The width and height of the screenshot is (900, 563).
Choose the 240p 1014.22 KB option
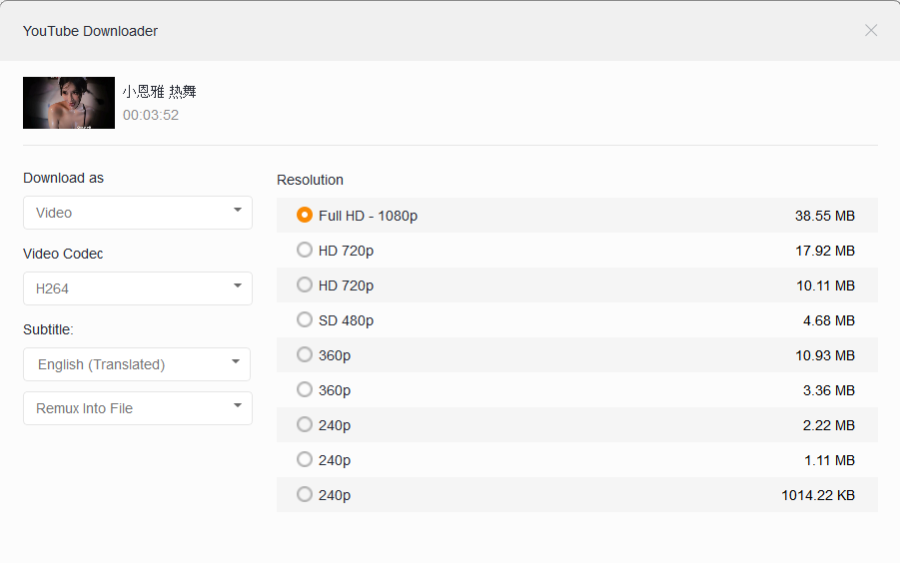305,495
